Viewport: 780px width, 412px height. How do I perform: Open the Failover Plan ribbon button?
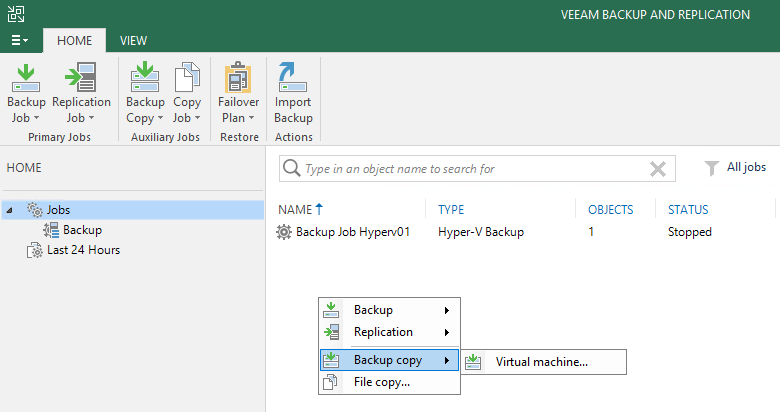238,93
